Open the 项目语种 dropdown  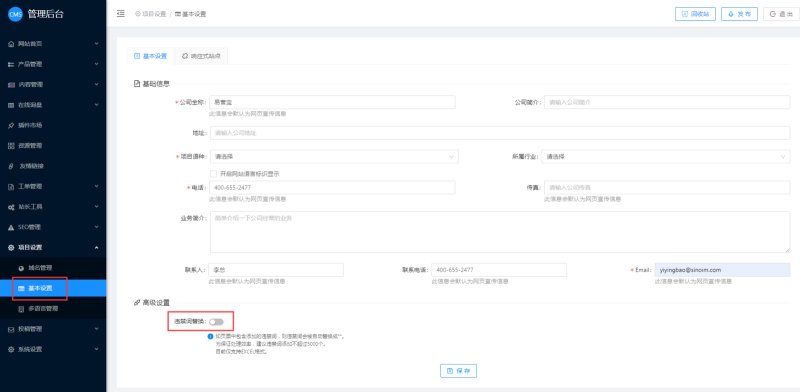click(x=334, y=157)
